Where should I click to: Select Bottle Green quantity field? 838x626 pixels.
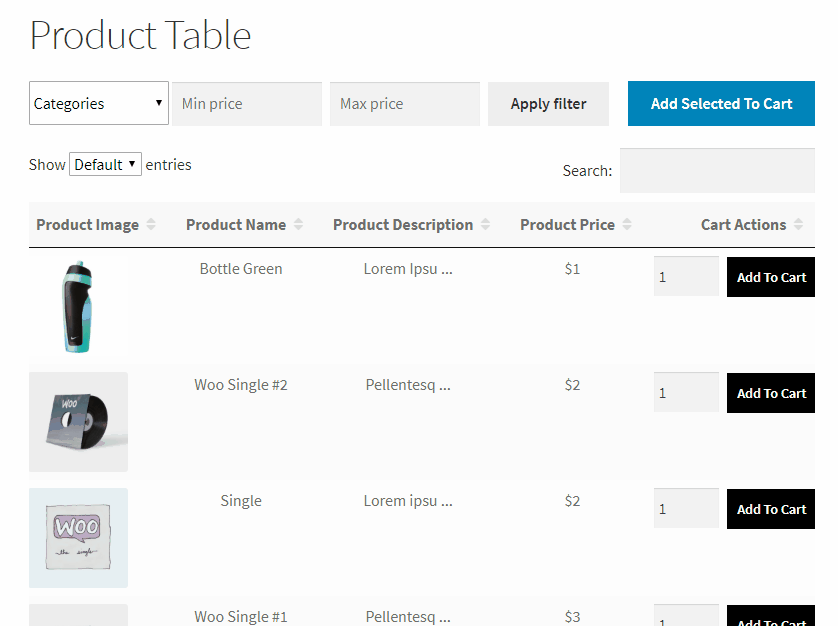click(x=685, y=277)
